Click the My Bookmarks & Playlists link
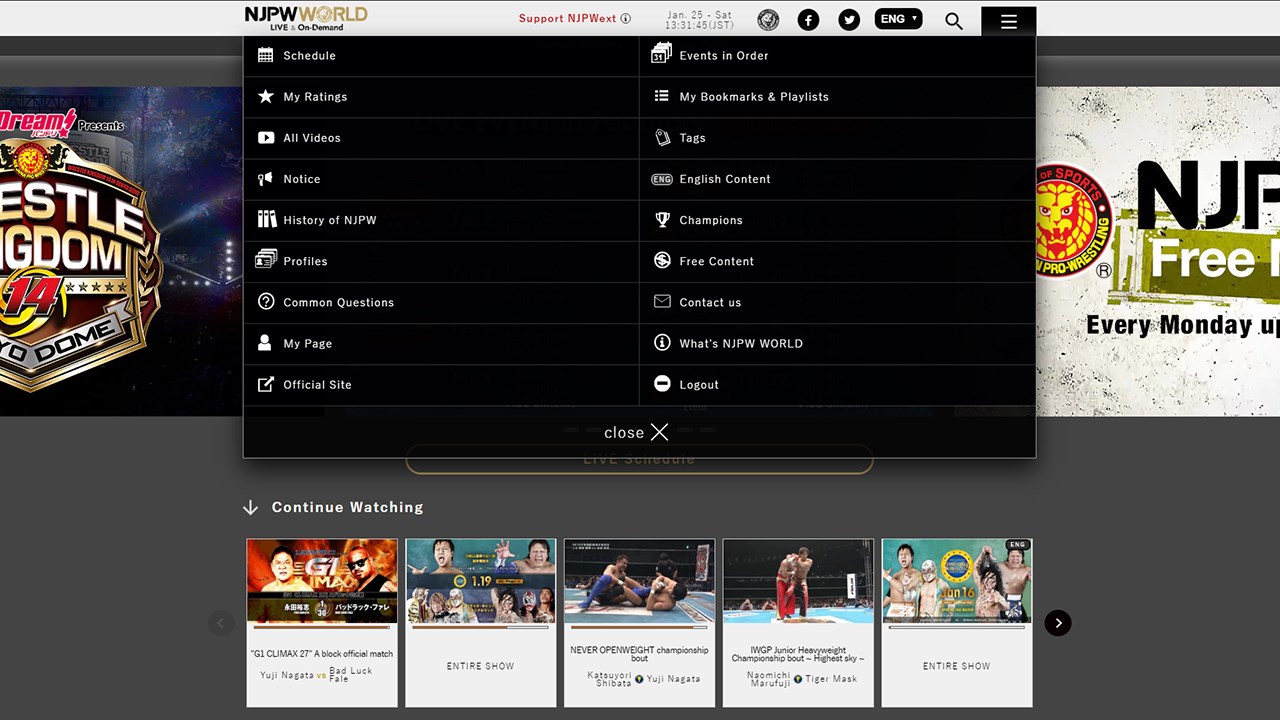This screenshot has height=720, width=1280. [x=754, y=97]
